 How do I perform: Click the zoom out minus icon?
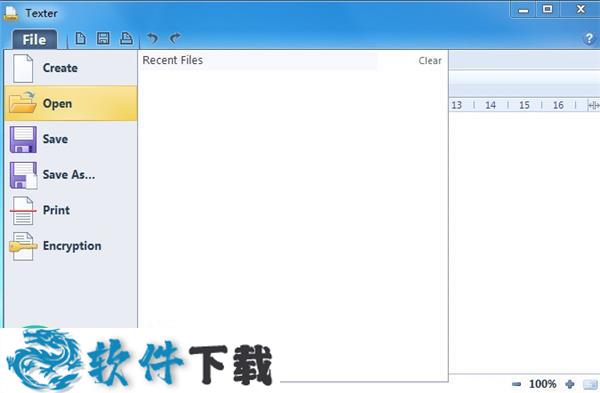tap(517, 384)
